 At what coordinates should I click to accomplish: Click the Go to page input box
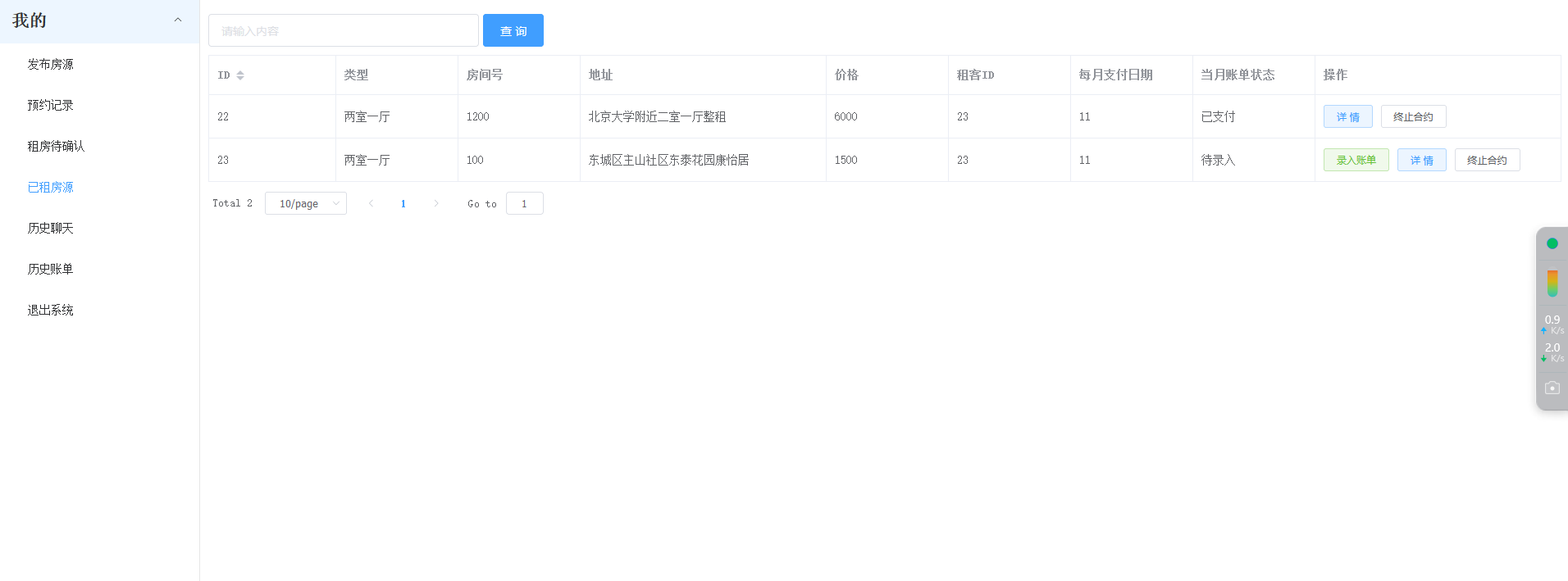[x=525, y=203]
